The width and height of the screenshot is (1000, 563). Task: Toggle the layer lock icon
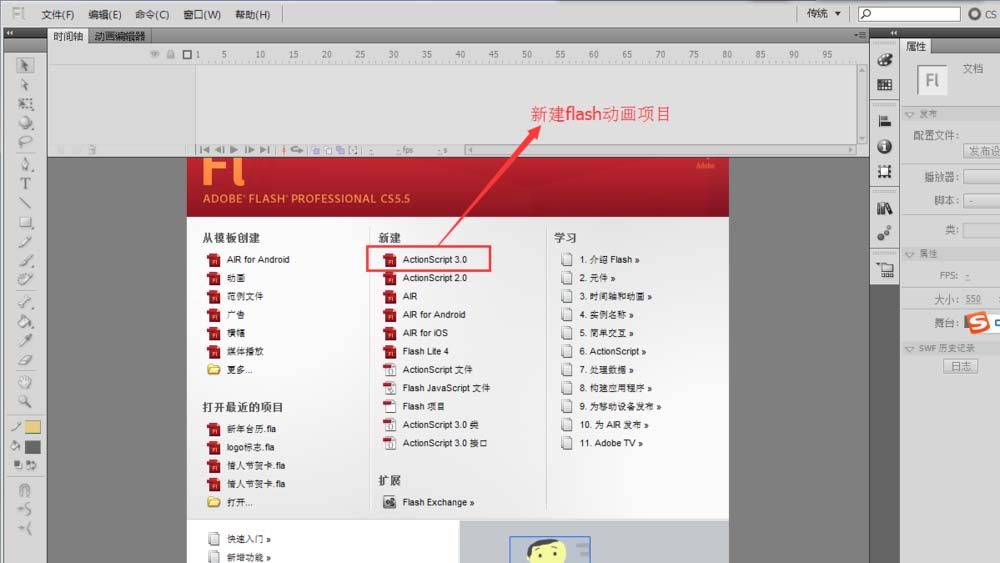[x=171, y=54]
